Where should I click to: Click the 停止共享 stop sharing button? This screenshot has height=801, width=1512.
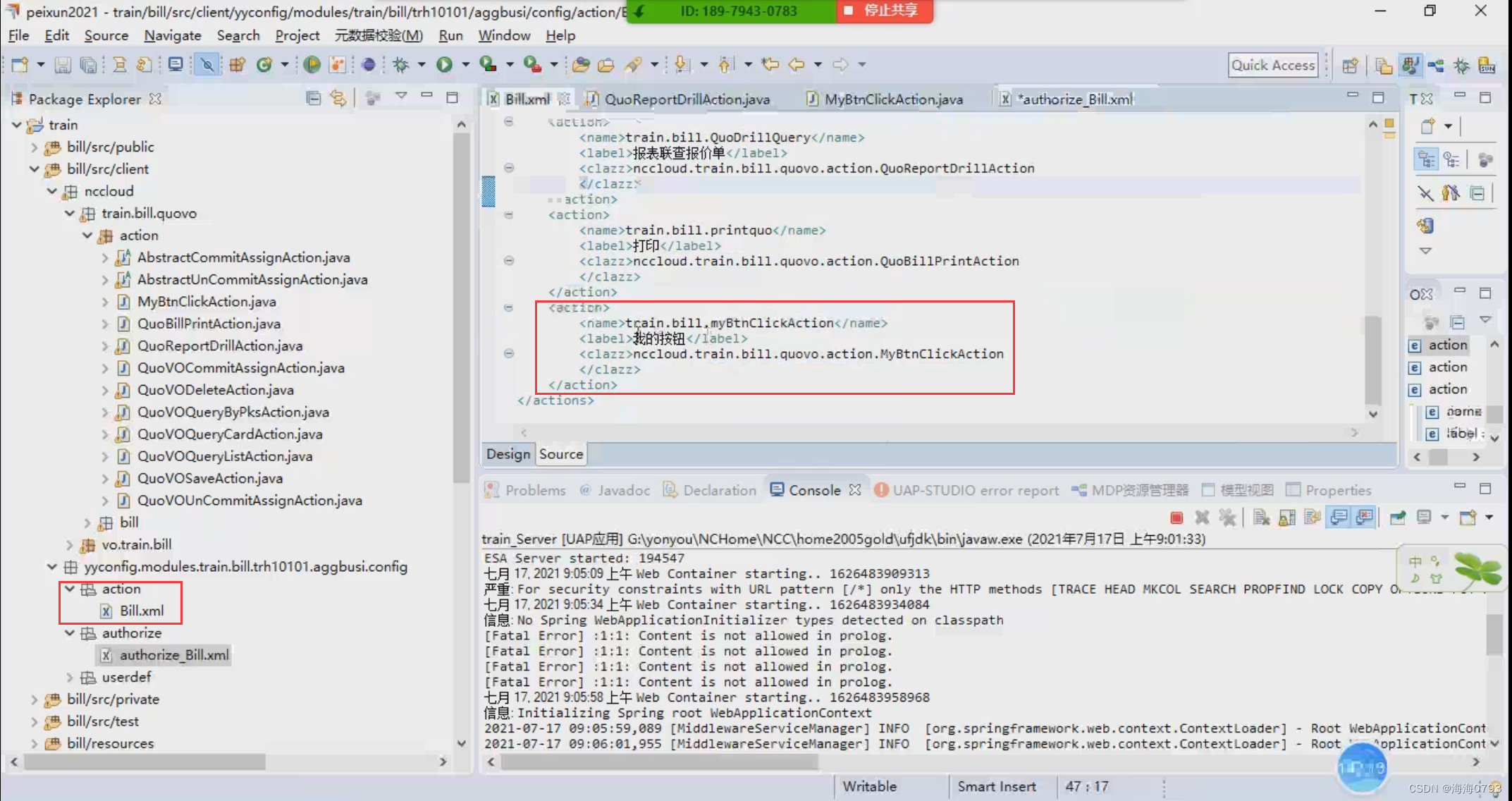pos(883,11)
